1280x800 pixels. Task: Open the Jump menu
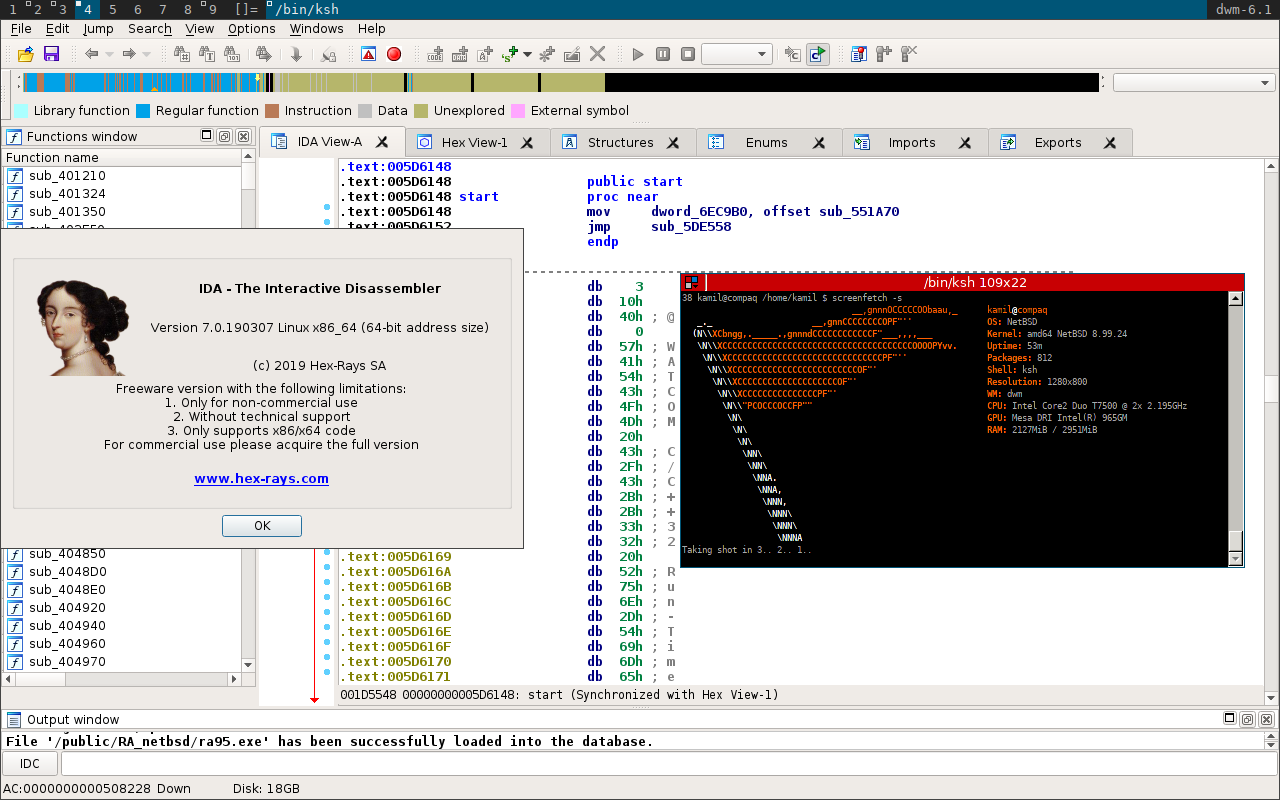98,29
